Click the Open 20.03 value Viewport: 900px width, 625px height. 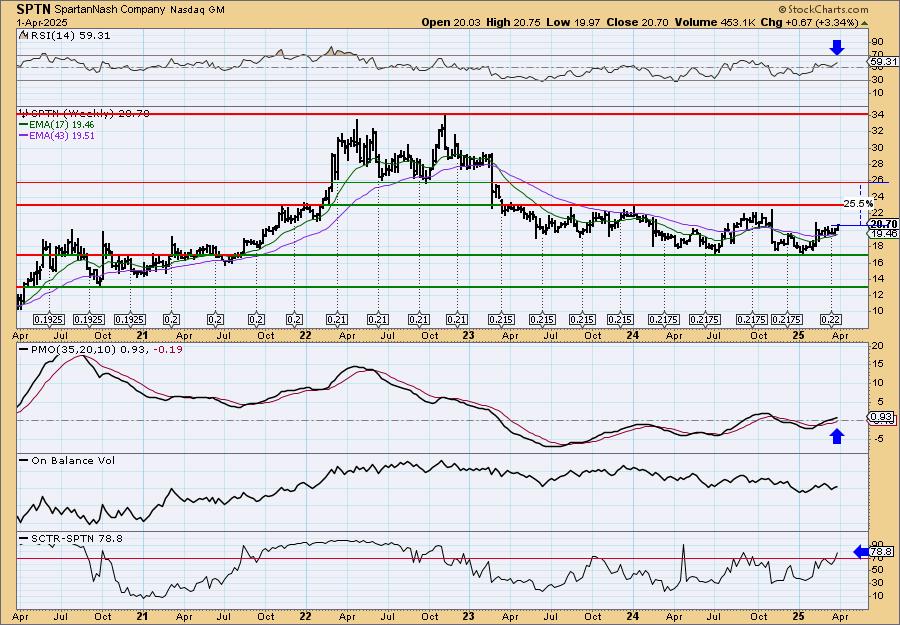451,22
